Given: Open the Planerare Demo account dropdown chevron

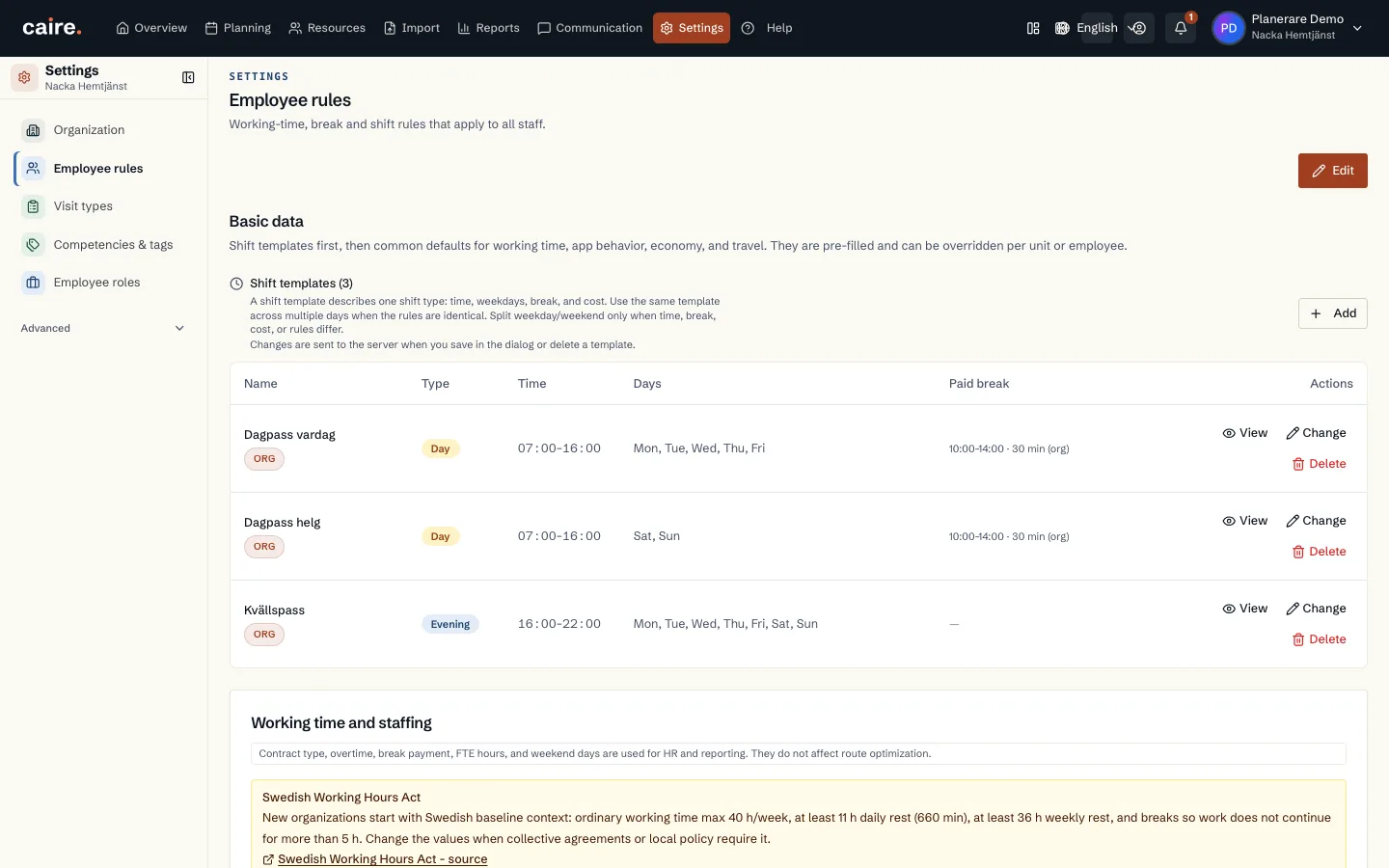Looking at the screenshot, I should click(1357, 28).
